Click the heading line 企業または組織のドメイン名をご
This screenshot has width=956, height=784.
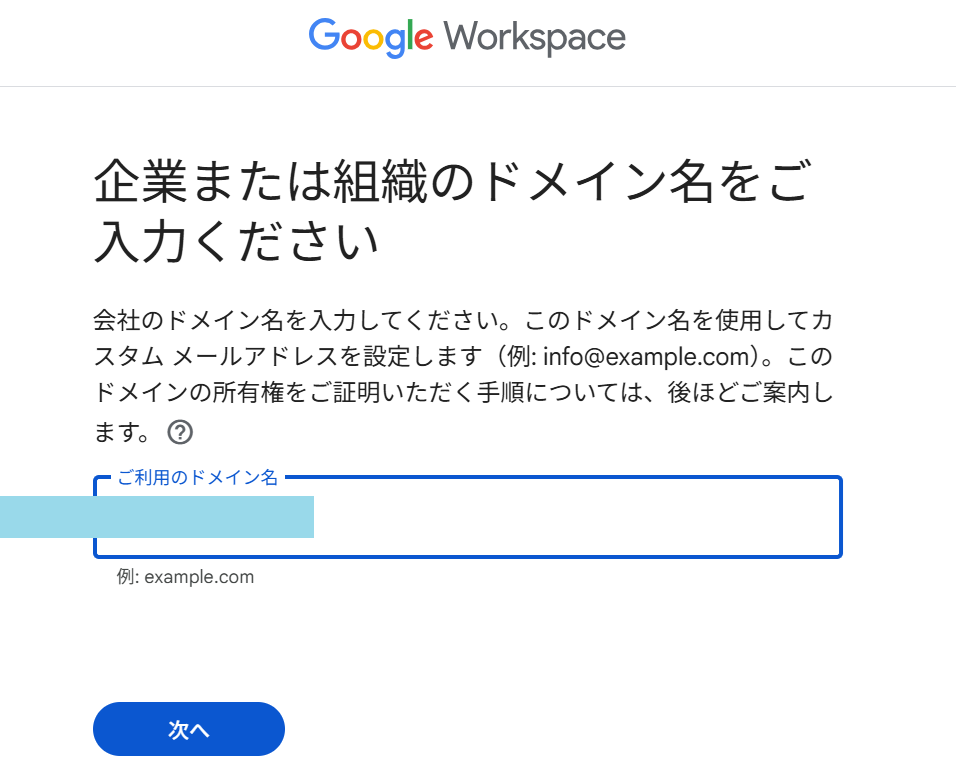pyautogui.click(x=450, y=183)
